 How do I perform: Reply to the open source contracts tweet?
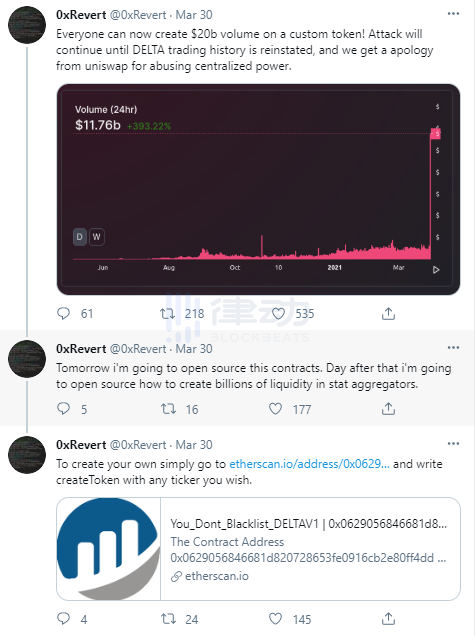pyautogui.click(x=64, y=409)
